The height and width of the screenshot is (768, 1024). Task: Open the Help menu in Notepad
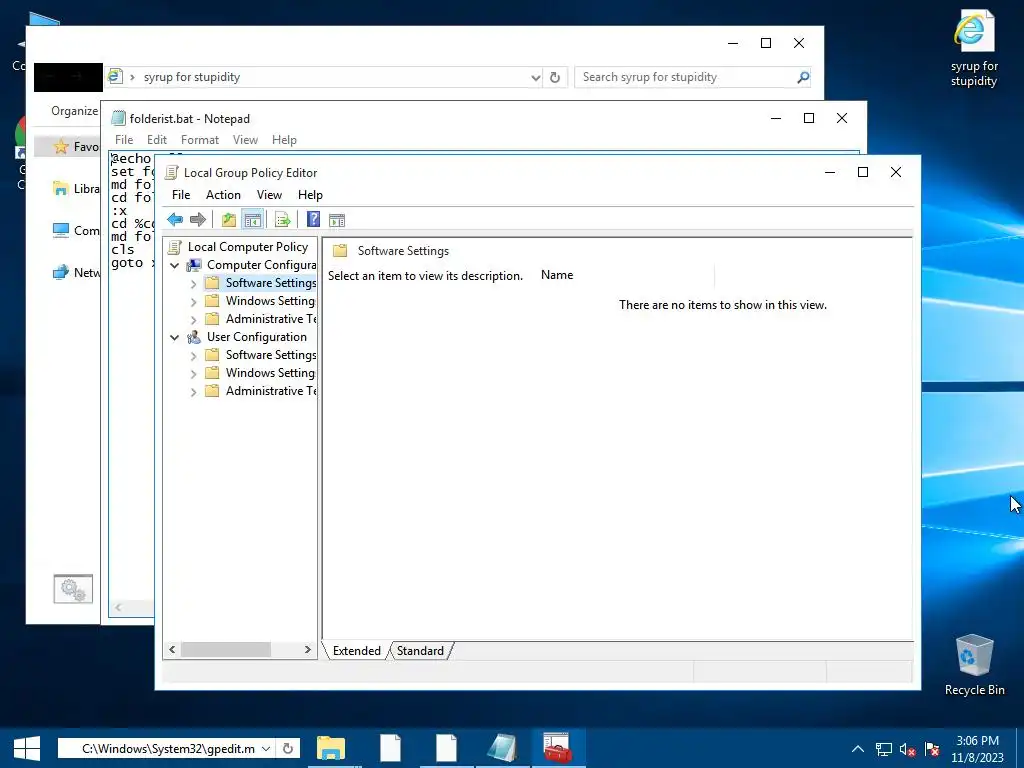pos(284,140)
